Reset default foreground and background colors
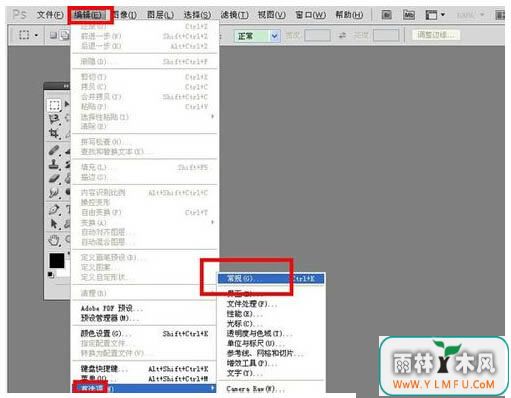The height and width of the screenshot is (398, 511). (x=51, y=275)
